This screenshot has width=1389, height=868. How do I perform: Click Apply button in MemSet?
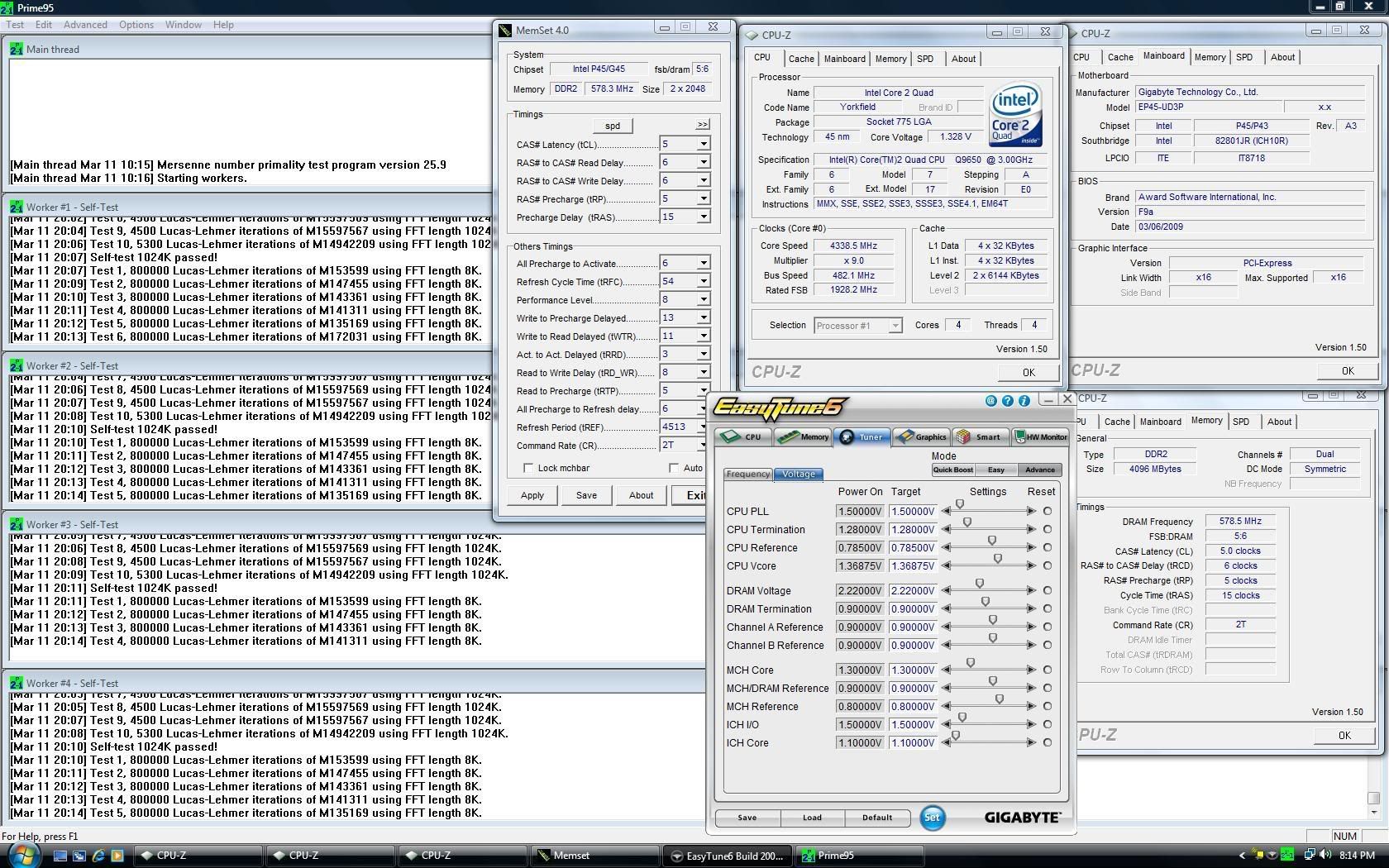click(x=532, y=495)
